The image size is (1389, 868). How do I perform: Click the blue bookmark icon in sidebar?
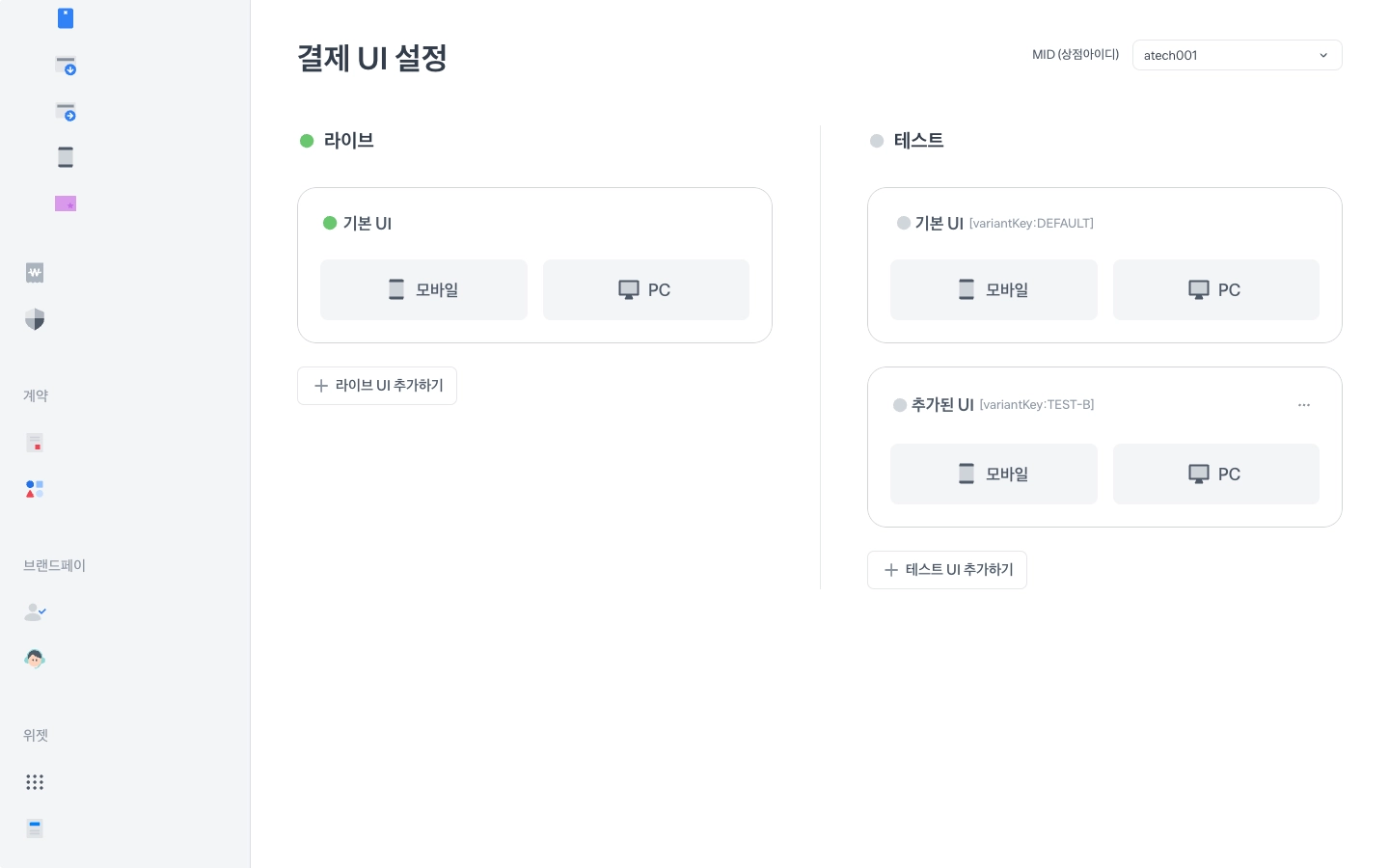click(x=66, y=18)
